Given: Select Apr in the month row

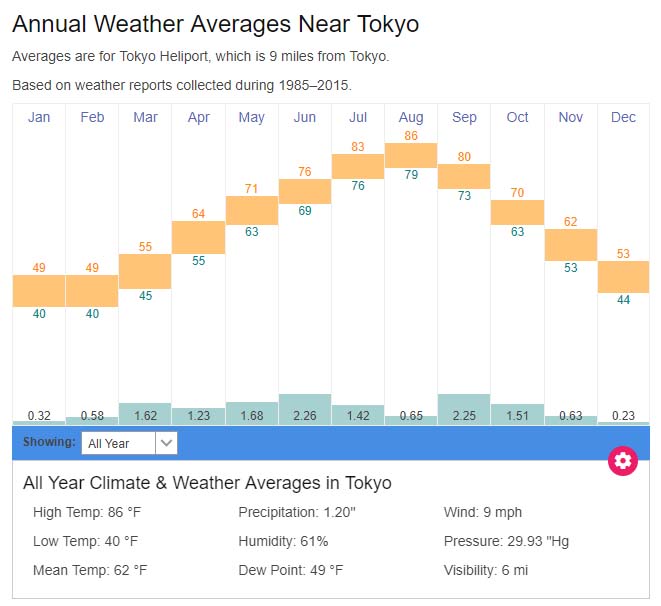Looking at the screenshot, I should (198, 118).
